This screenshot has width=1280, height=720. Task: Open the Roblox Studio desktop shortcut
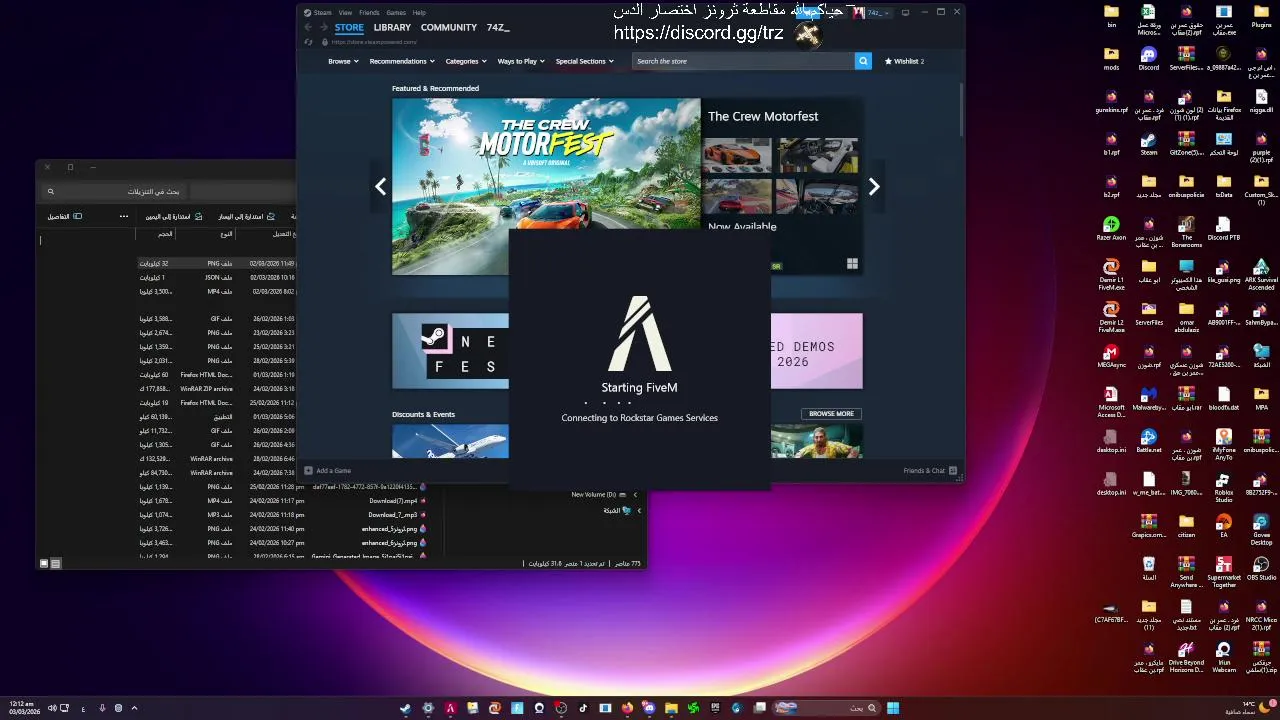(1224, 484)
